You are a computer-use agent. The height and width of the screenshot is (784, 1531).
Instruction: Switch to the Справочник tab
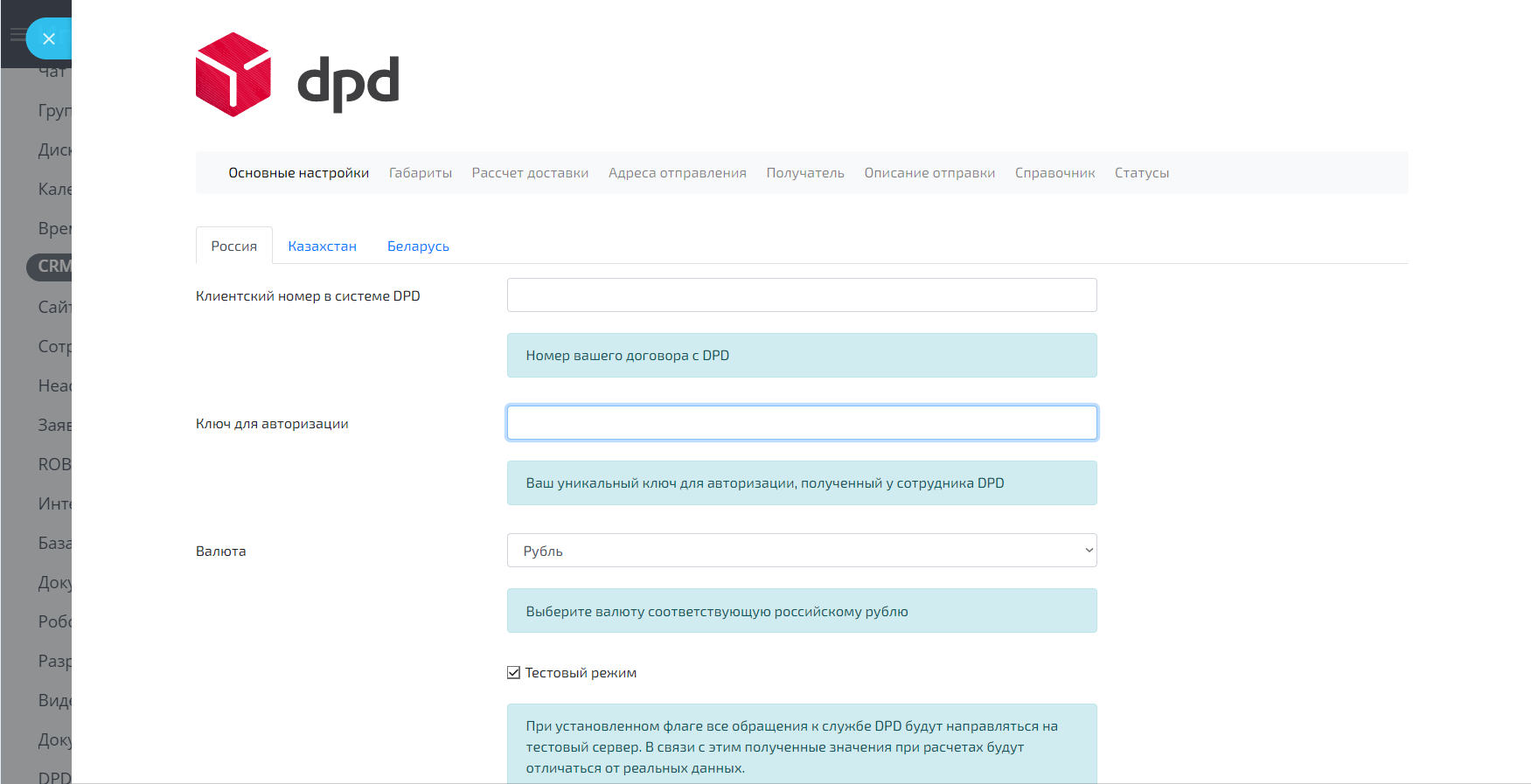[x=1055, y=173]
